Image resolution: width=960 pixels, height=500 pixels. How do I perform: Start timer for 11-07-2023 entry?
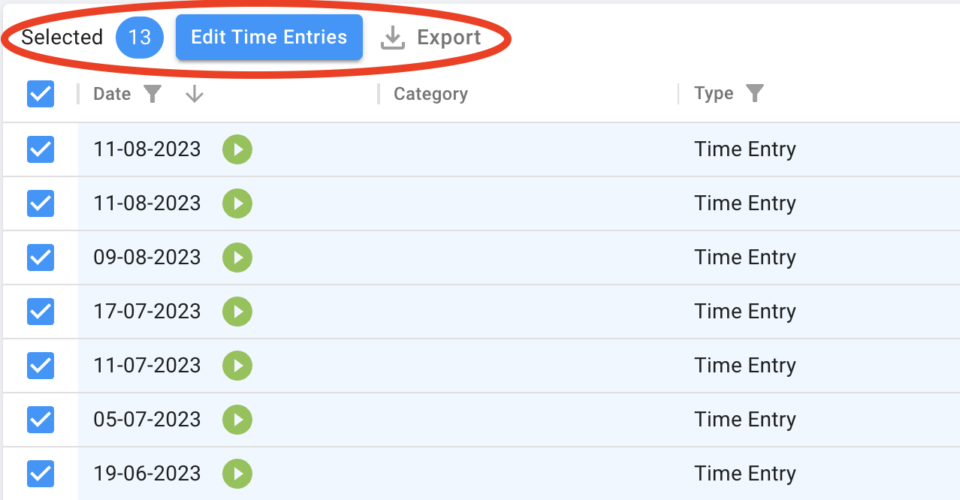[x=237, y=366]
